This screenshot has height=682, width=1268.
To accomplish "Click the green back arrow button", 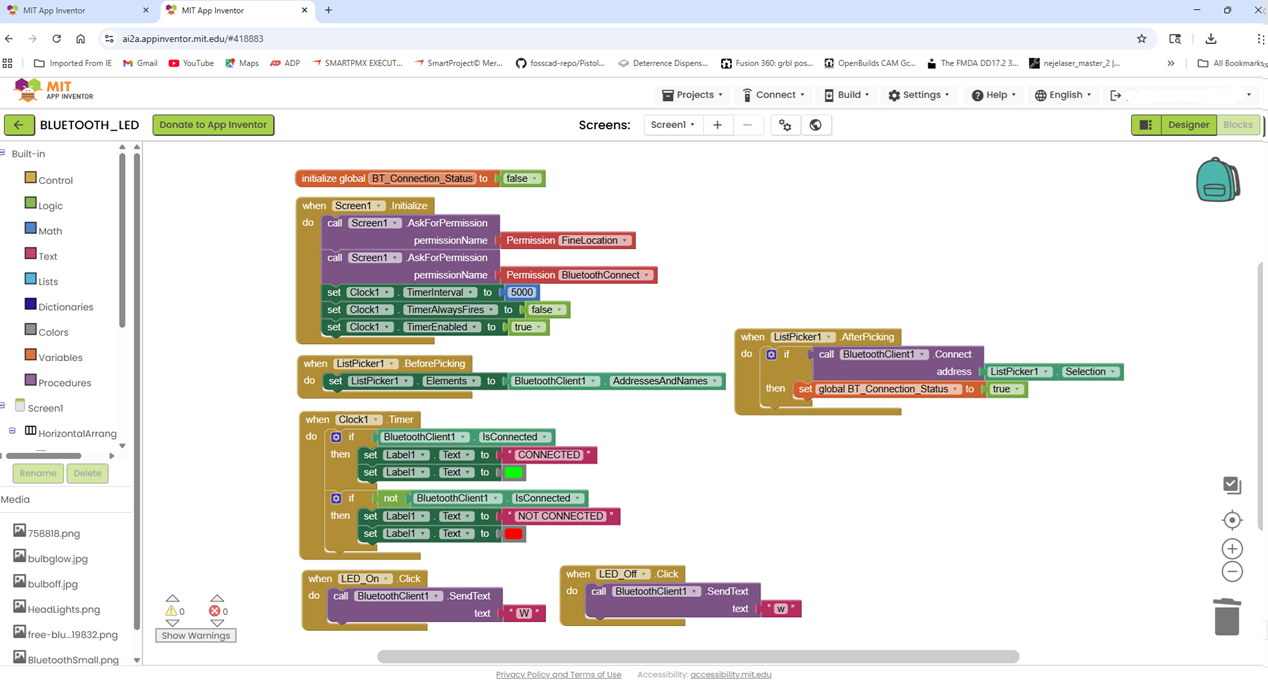I will coord(18,125).
